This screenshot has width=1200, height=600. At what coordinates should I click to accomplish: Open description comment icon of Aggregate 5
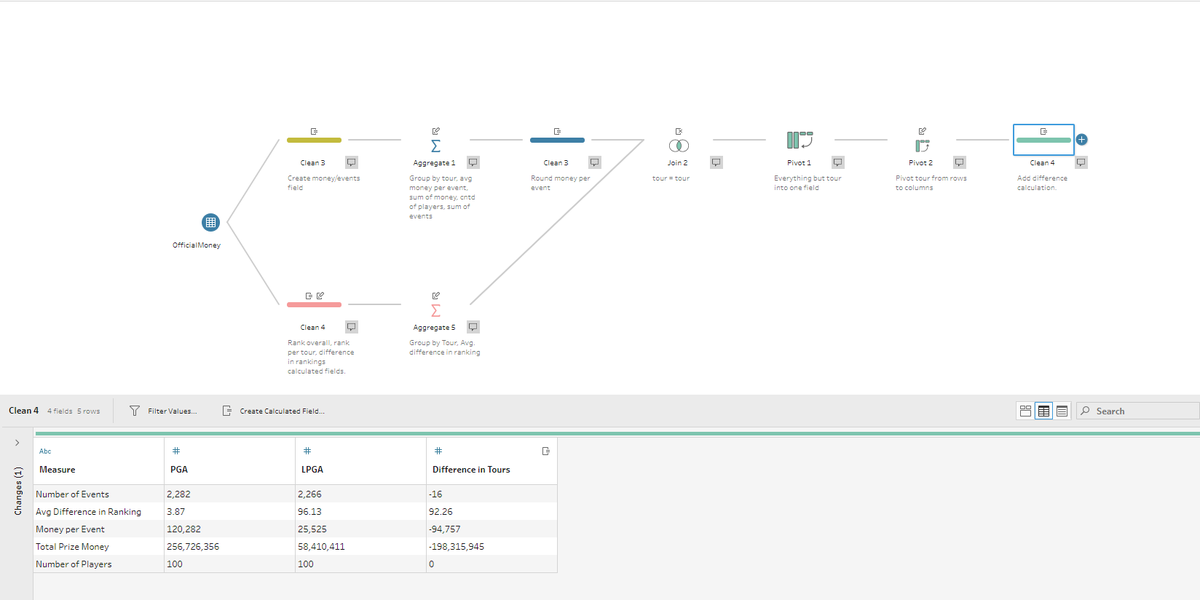[473, 327]
